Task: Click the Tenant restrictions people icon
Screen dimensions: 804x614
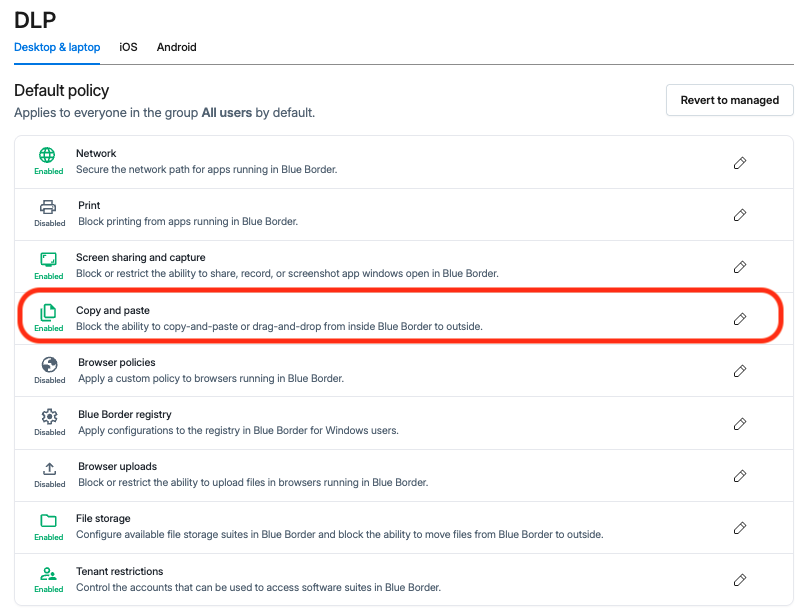Action: pyautogui.click(x=49, y=573)
